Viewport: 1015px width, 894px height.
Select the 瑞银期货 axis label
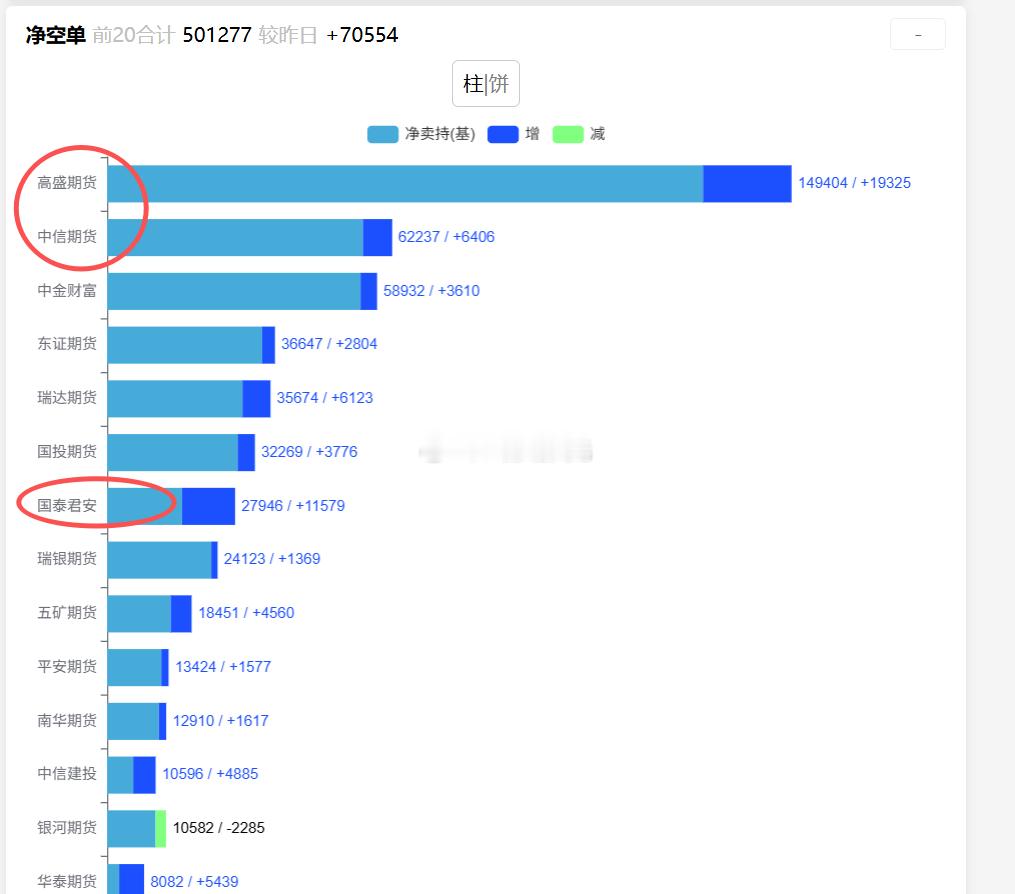click(x=67, y=559)
